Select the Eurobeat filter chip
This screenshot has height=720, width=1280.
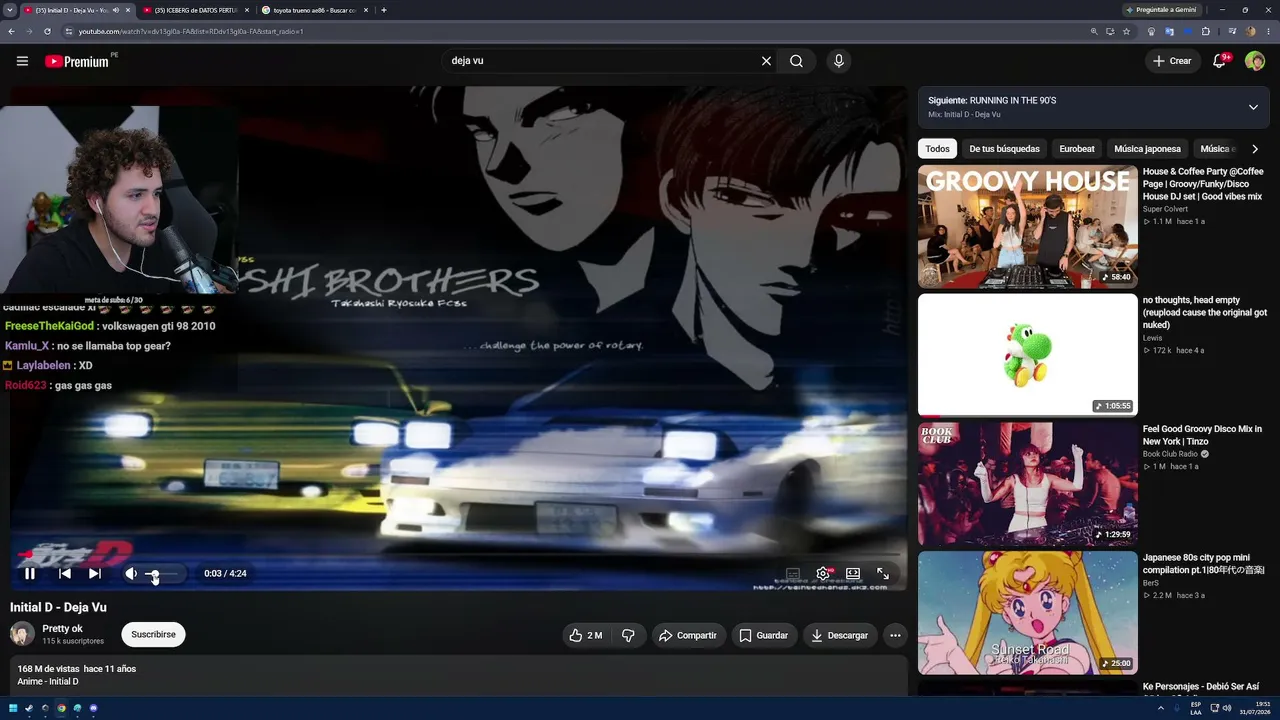pos(1077,149)
